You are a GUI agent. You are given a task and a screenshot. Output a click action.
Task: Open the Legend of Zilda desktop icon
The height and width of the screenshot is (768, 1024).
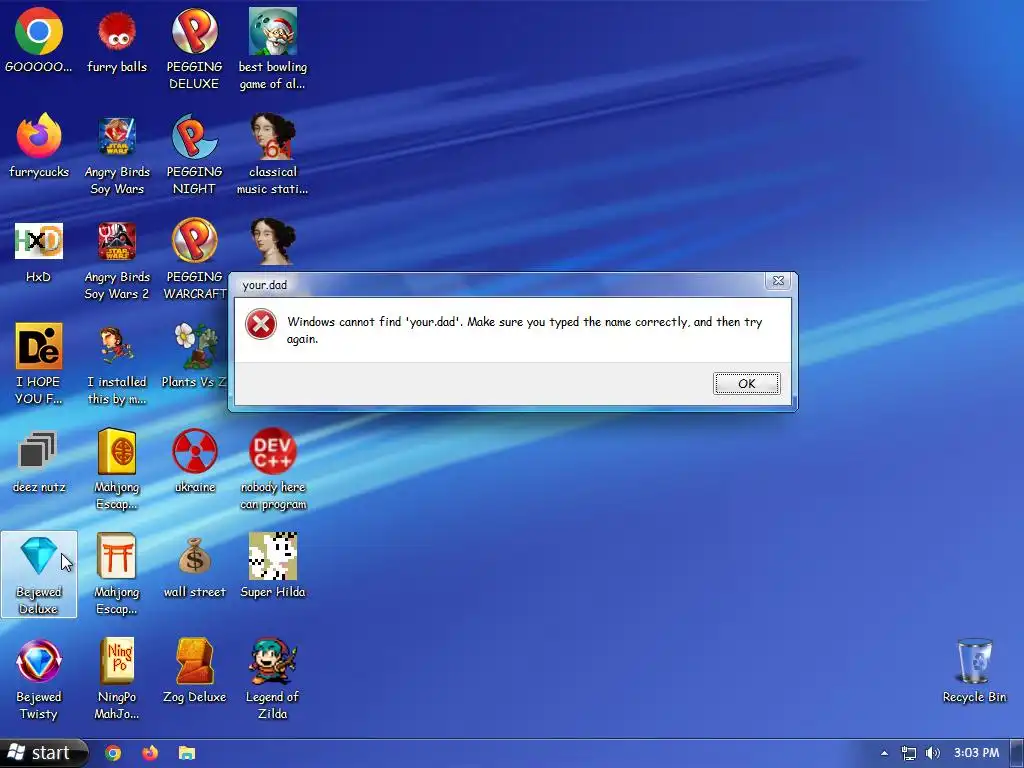(x=273, y=680)
